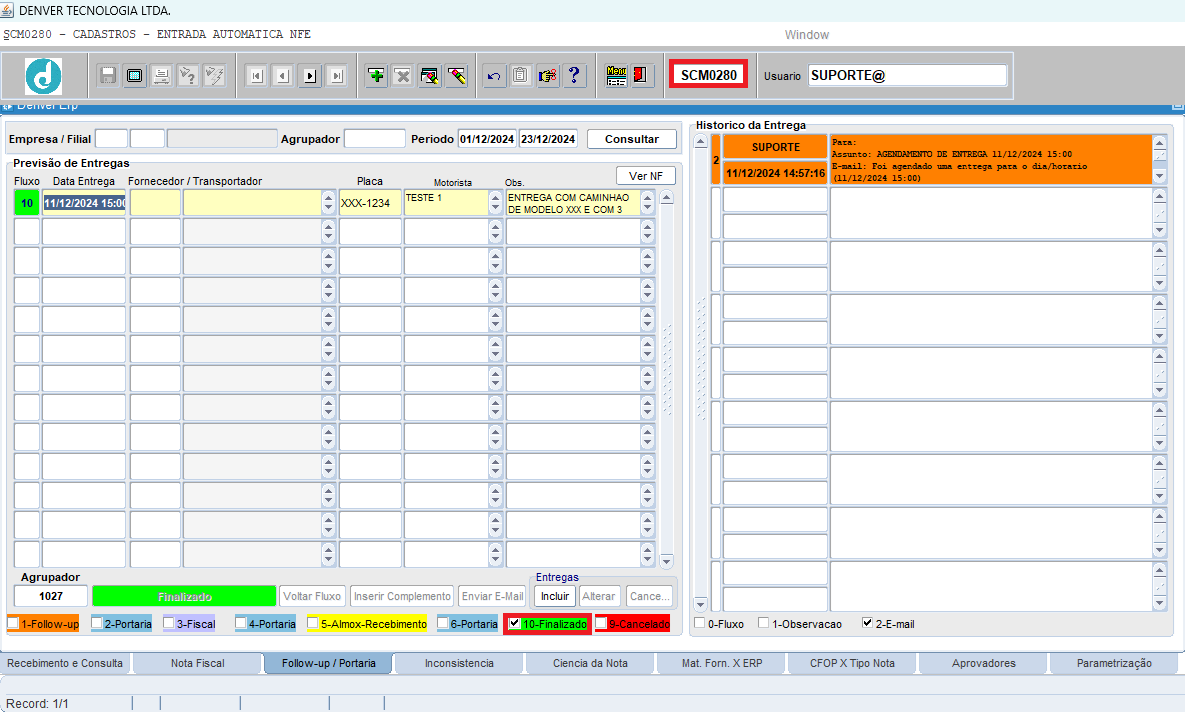Click scroll-down arrow of Historico da Entrega list
Screen dimensions: 1185x712
[700, 604]
